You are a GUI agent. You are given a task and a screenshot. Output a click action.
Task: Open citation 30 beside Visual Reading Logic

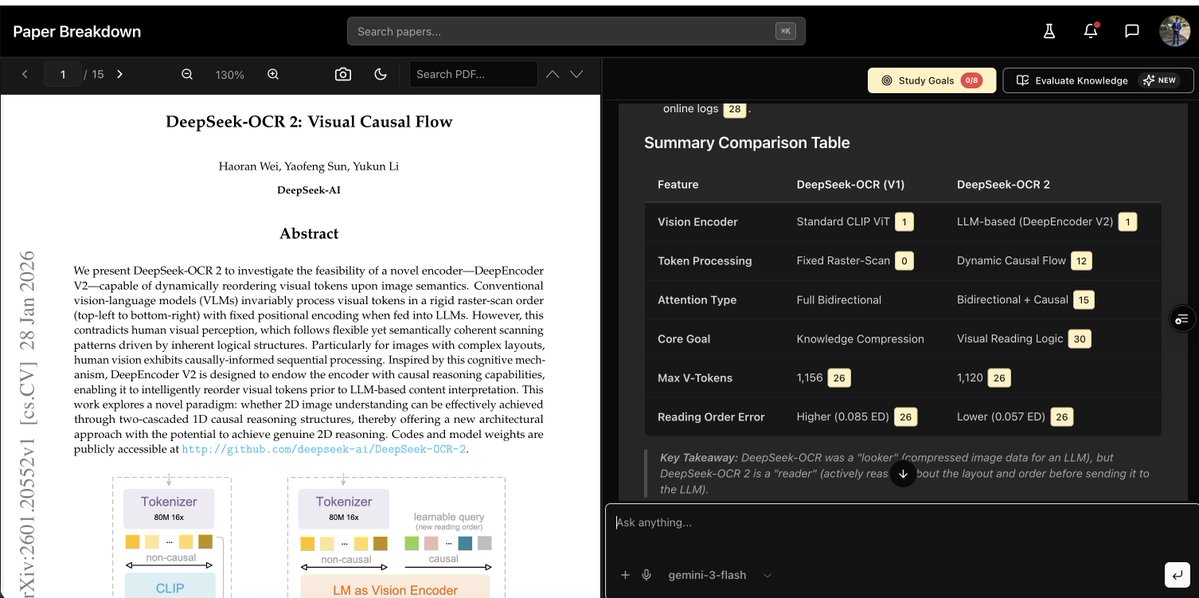pos(1079,339)
